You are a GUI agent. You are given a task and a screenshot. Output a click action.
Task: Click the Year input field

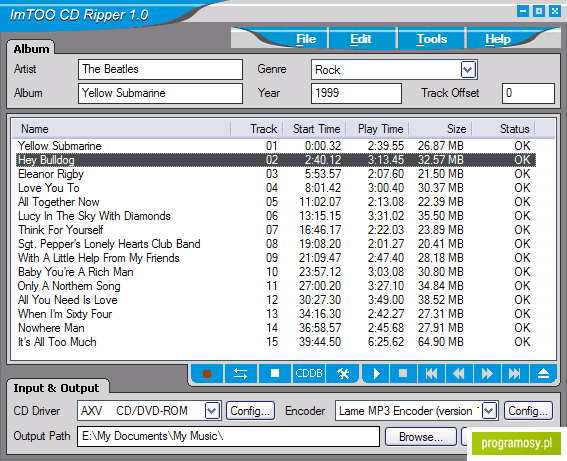coord(356,93)
